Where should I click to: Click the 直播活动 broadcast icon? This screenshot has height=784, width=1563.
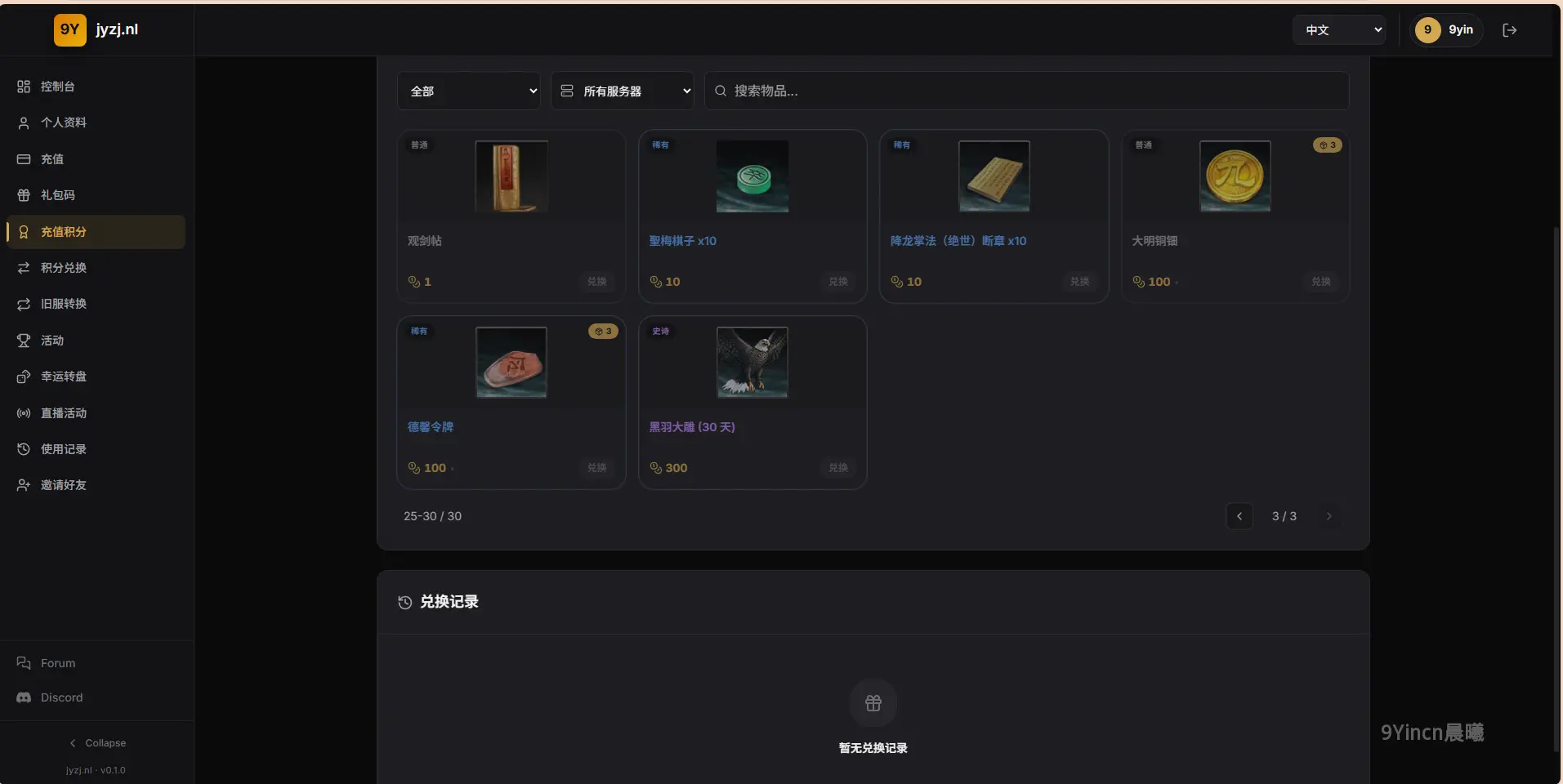[24, 413]
